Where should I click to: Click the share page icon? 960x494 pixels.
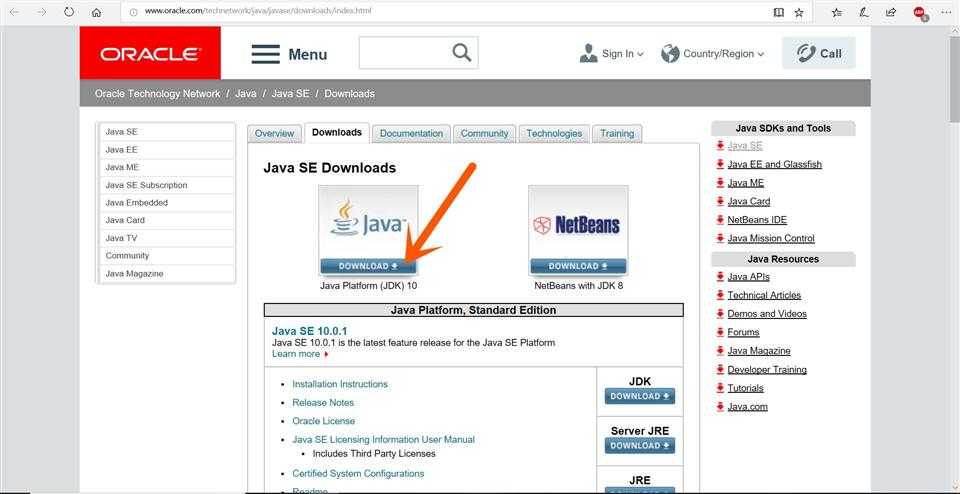(x=891, y=12)
